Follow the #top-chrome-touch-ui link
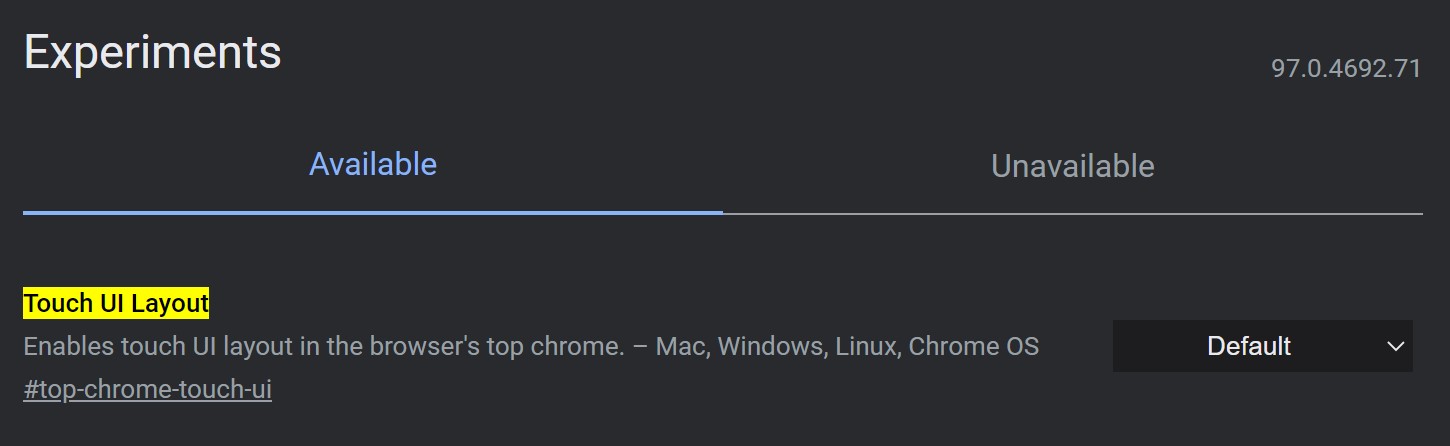The height and width of the screenshot is (446, 1450). pos(147,389)
